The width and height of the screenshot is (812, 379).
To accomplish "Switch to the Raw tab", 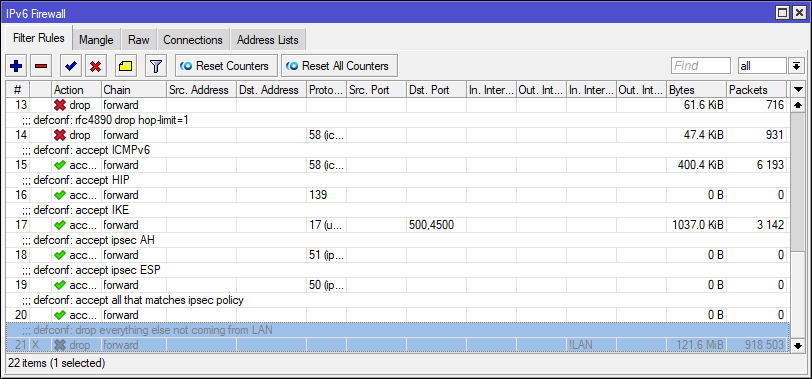I will [x=139, y=40].
